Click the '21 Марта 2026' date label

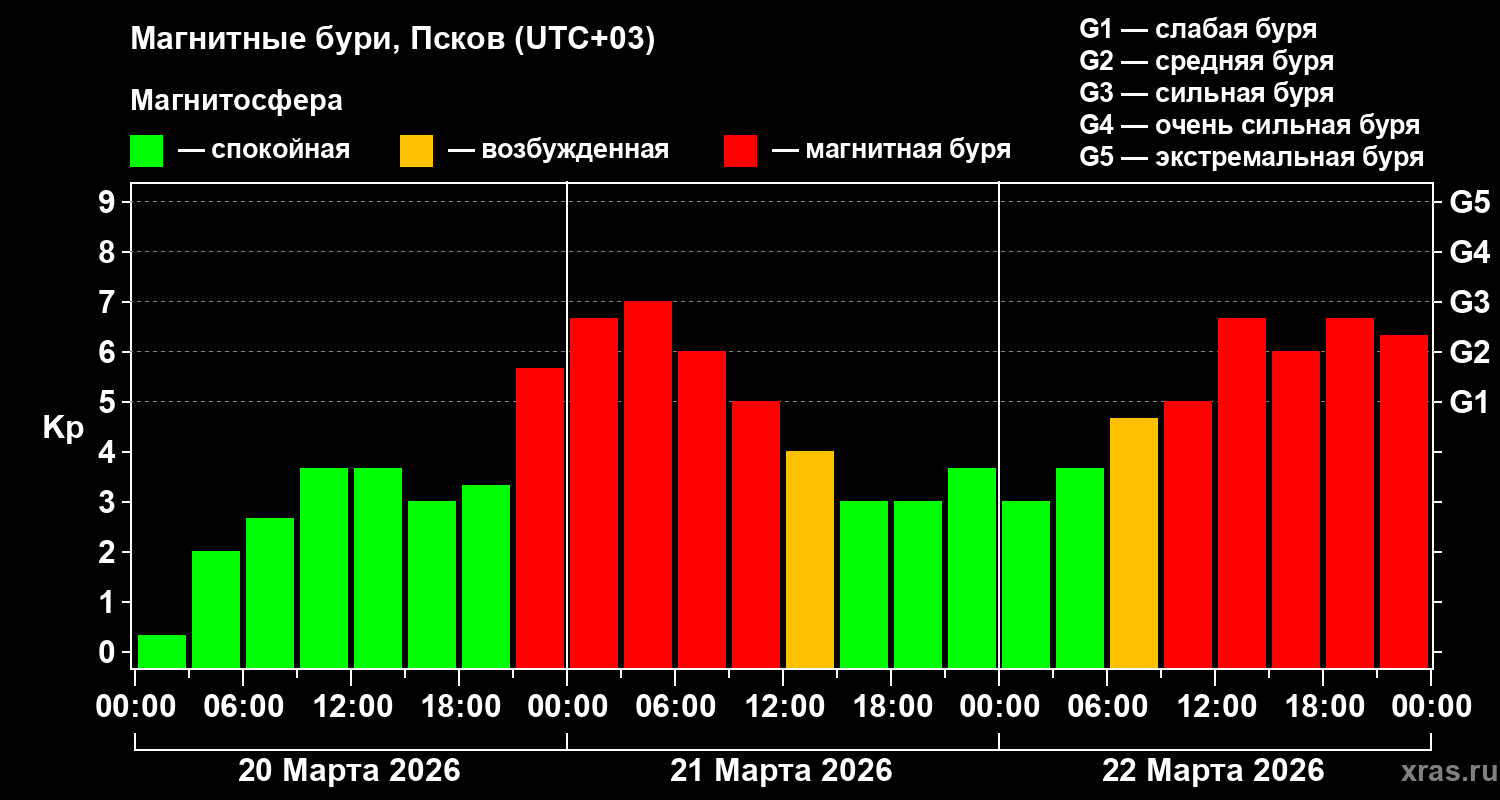781,771
